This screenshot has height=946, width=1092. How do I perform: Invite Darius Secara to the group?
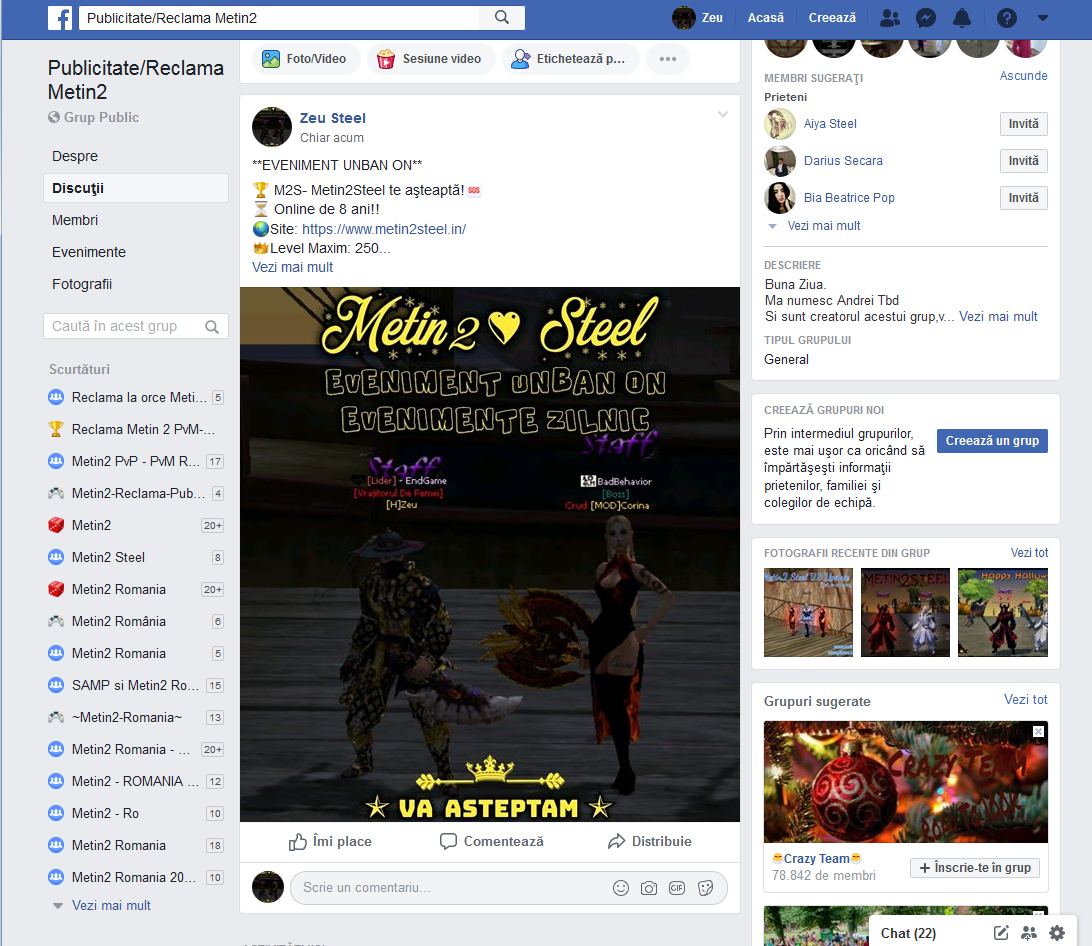[1023, 161]
